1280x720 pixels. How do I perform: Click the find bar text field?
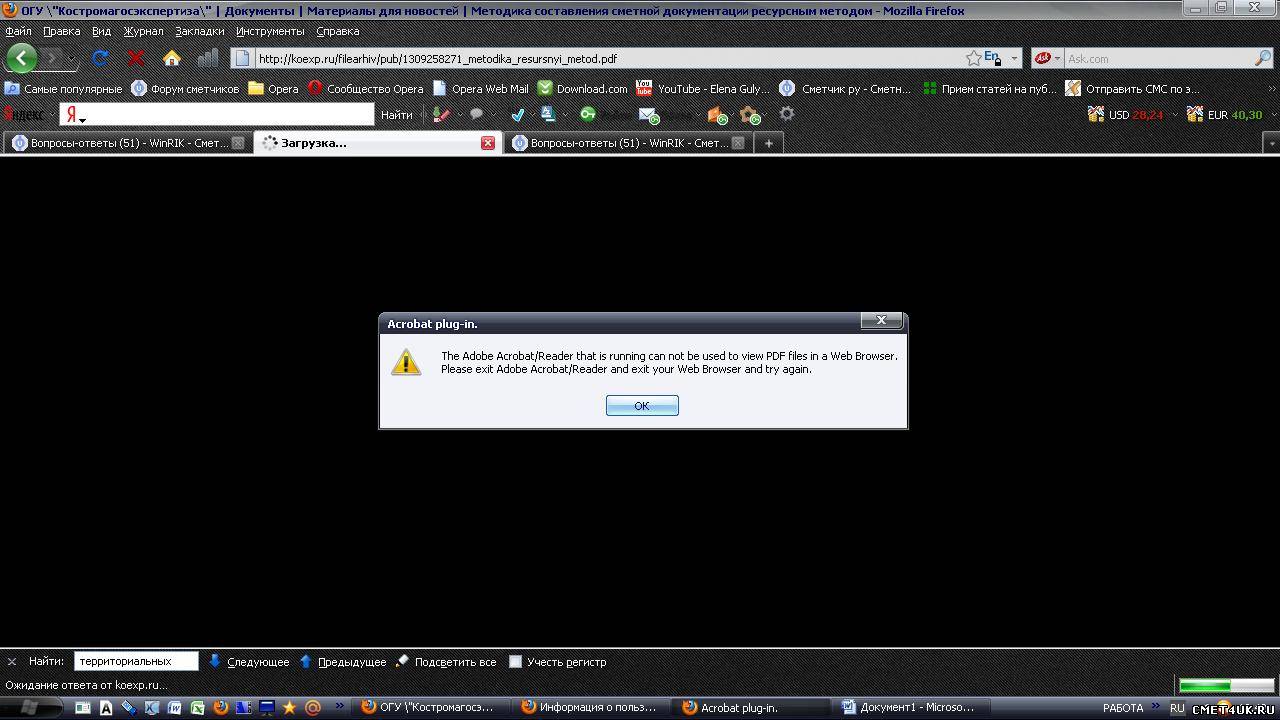point(136,661)
